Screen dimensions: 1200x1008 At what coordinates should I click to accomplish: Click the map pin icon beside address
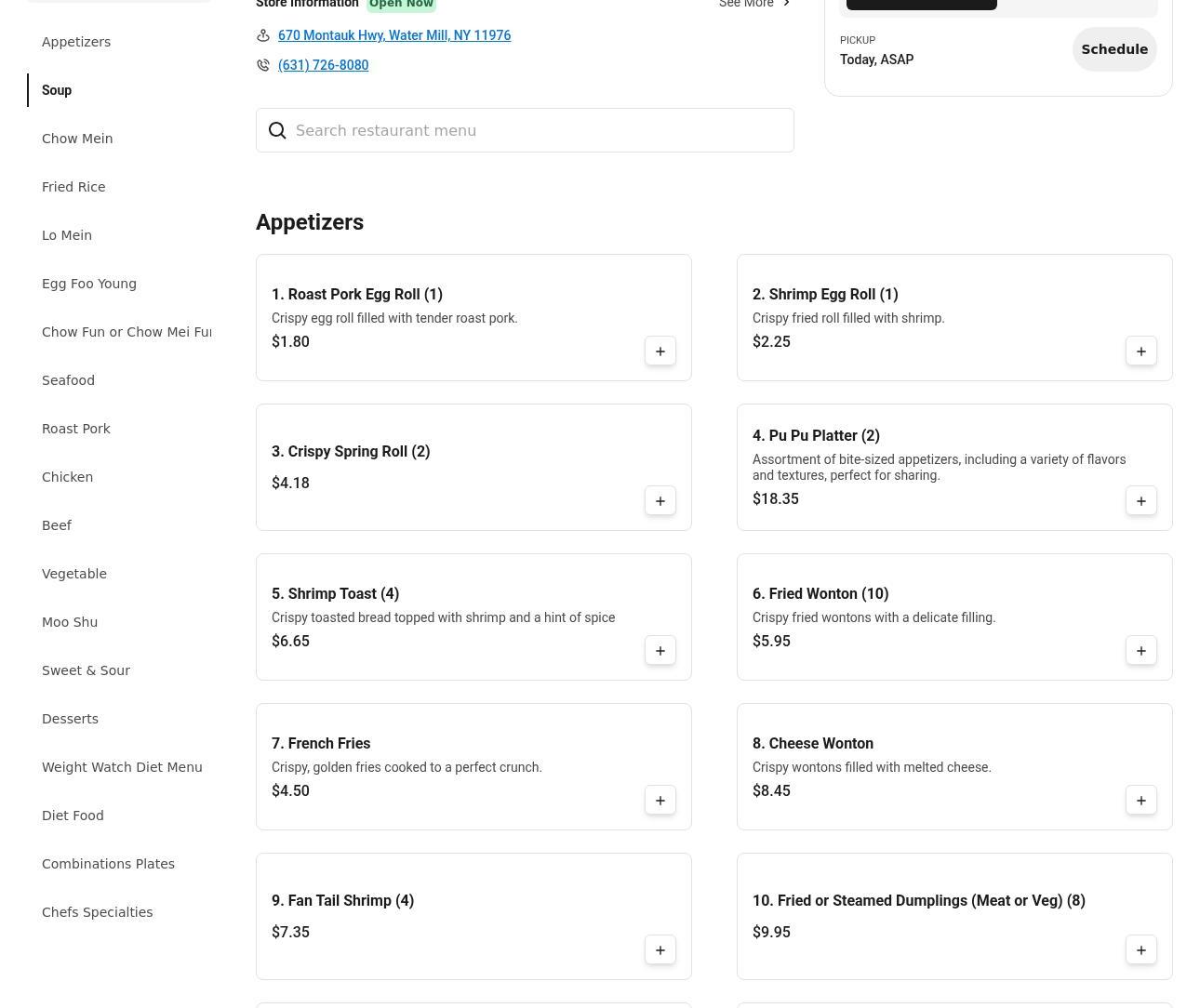[x=263, y=35]
